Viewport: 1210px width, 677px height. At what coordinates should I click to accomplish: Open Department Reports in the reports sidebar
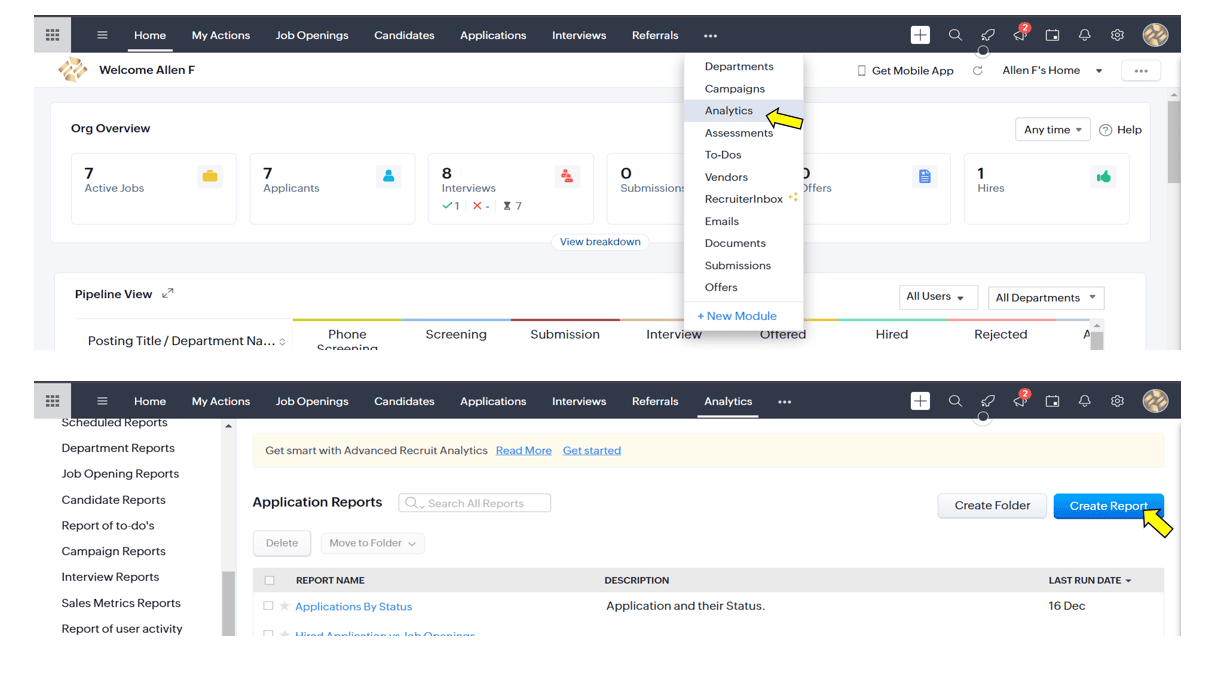click(x=118, y=448)
